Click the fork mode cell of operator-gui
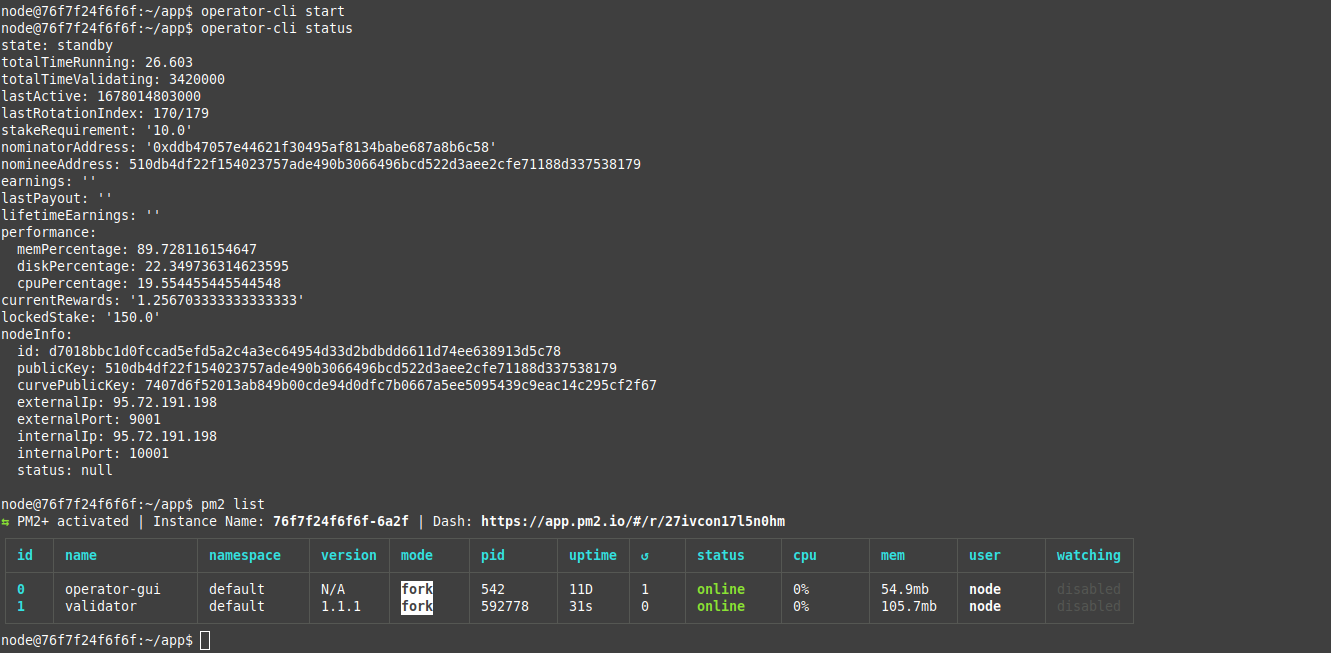This screenshot has width=1331, height=653. tap(416, 589)
